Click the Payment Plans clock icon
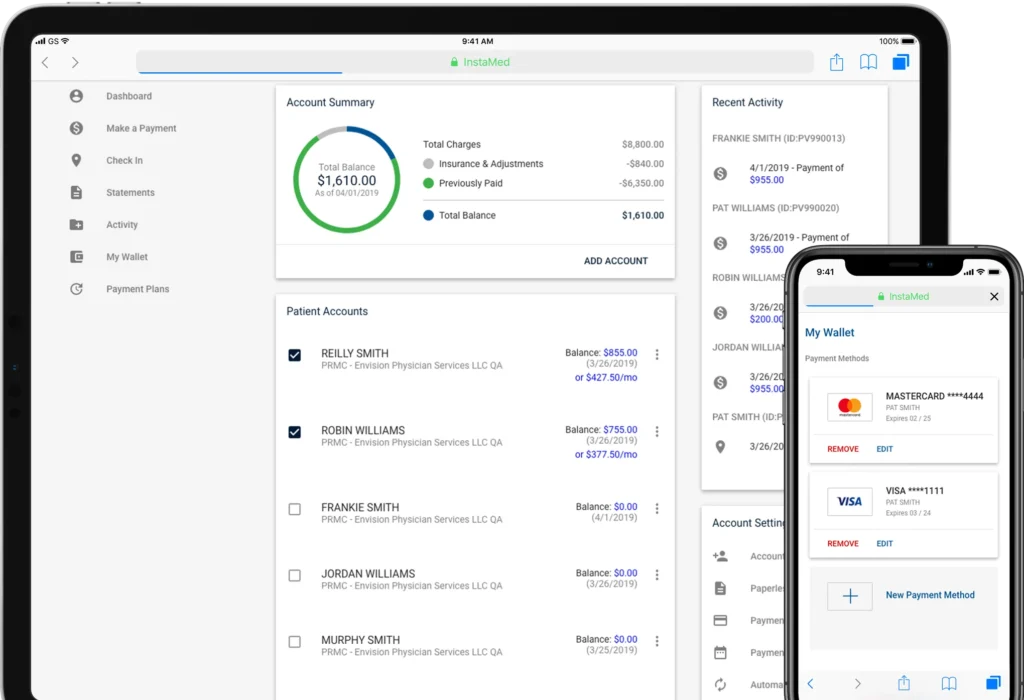 76,289
